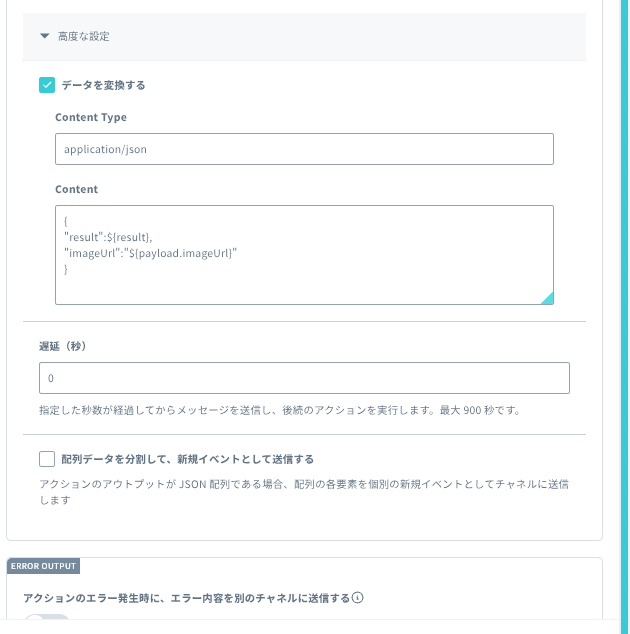Click the Content field label
The width and height of the screenshot is (630, 634).
click(76, 189)
